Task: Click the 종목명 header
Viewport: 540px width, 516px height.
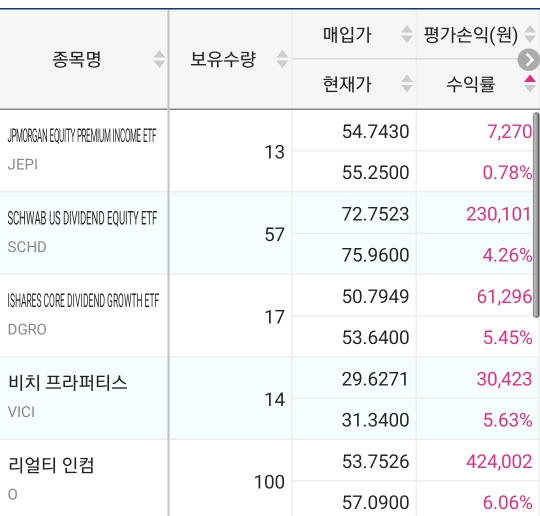Action: (76, 59)
